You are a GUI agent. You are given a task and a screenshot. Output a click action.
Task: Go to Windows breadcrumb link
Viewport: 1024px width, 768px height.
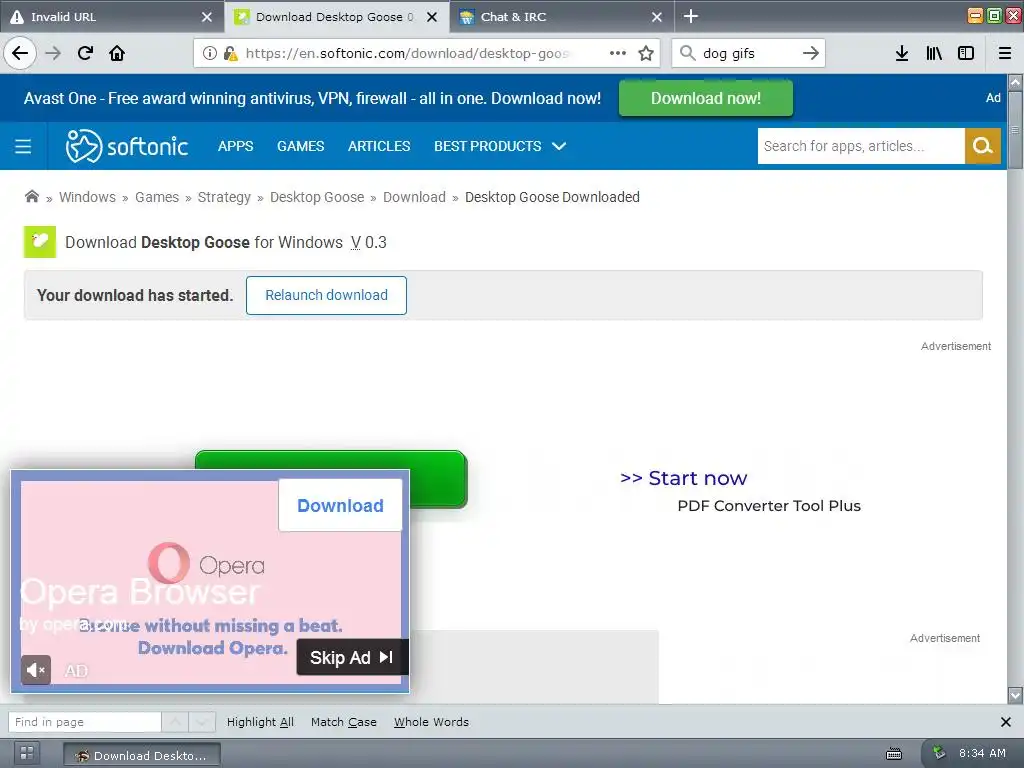click(88, 197)
